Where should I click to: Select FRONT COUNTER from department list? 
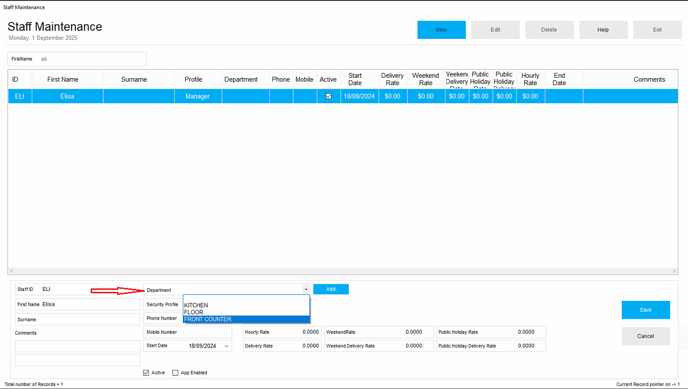[246, 319]
